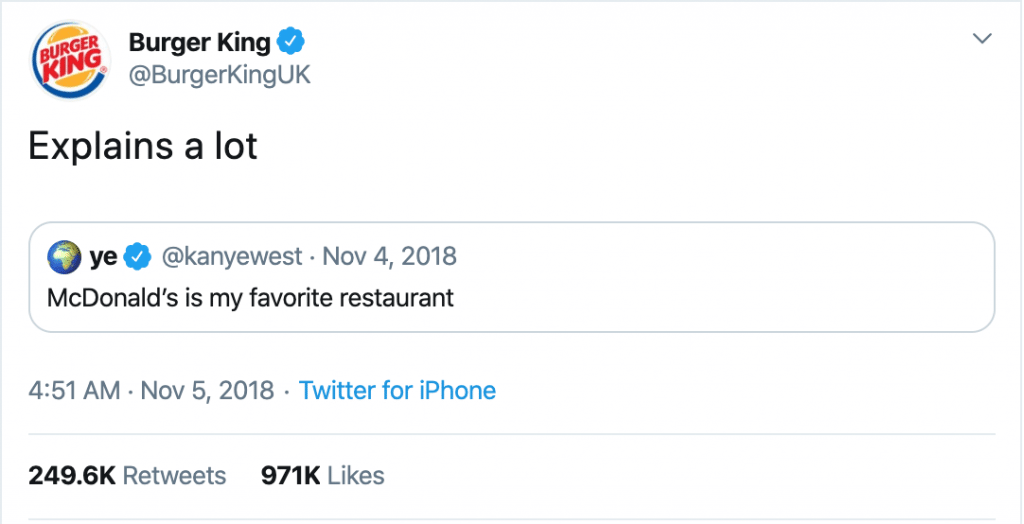
Task: Click the 249.6K retweet count number
Action: [x=71, y=475]
